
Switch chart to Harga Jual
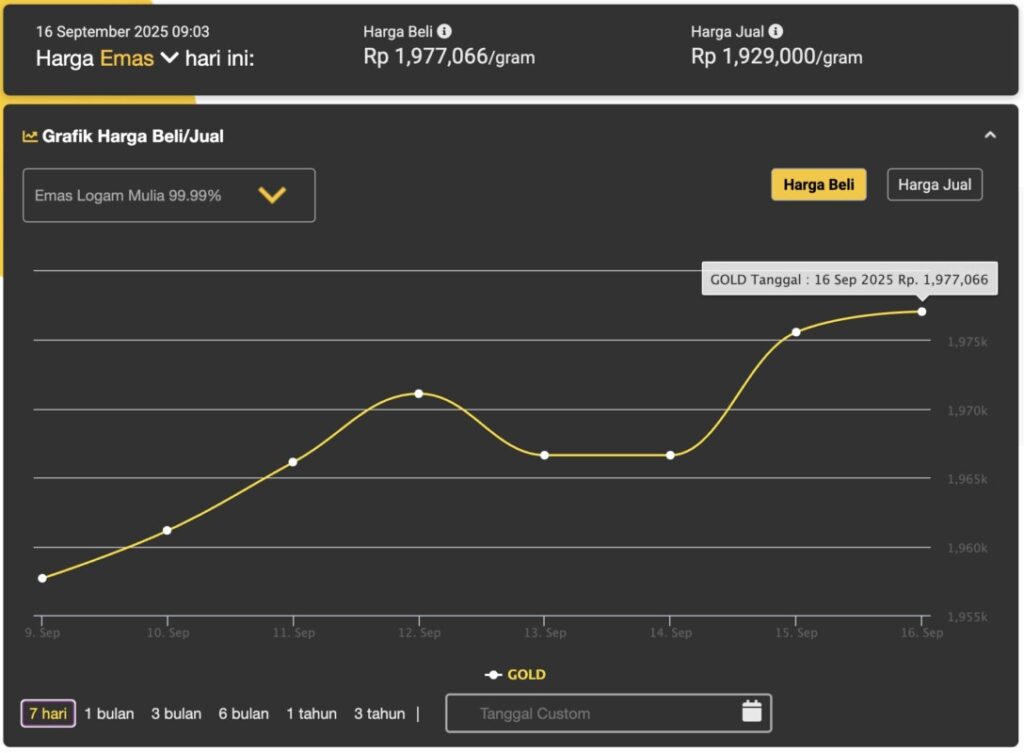click(x=934, y=185)
